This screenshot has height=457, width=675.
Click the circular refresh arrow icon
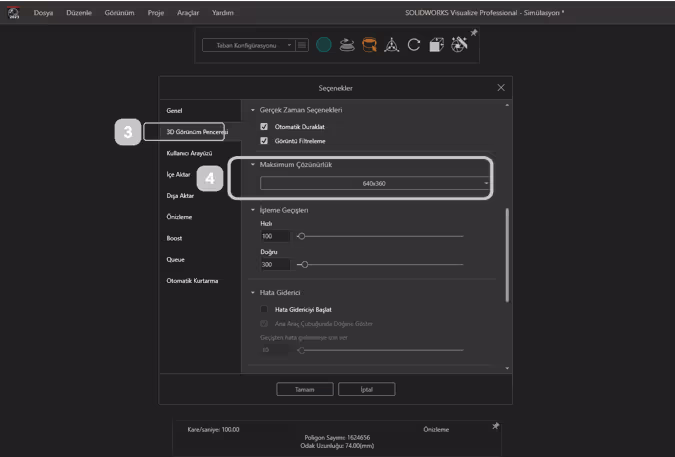414,45
